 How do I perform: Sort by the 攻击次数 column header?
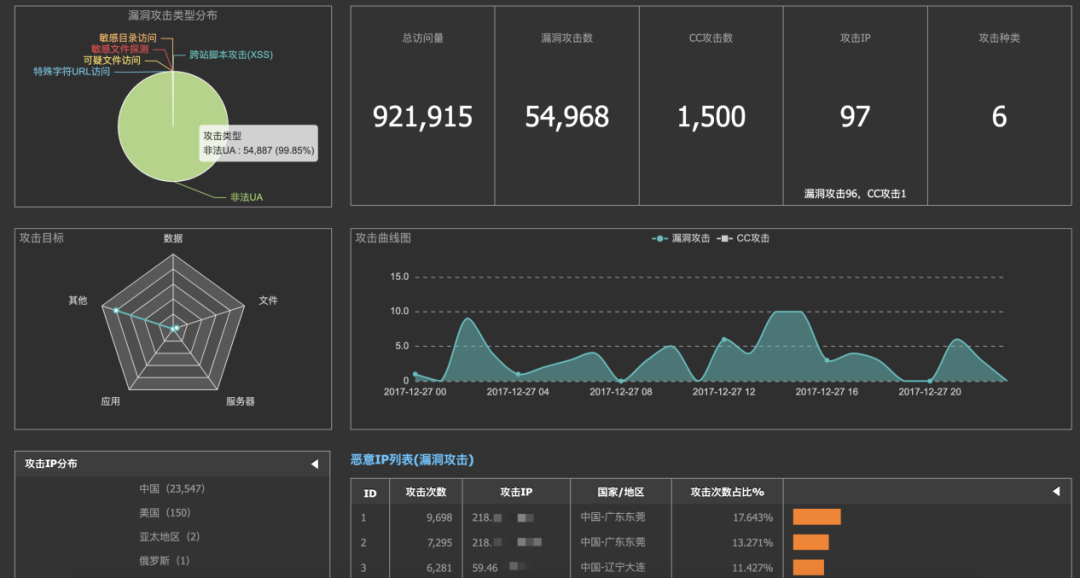[426, 492]
